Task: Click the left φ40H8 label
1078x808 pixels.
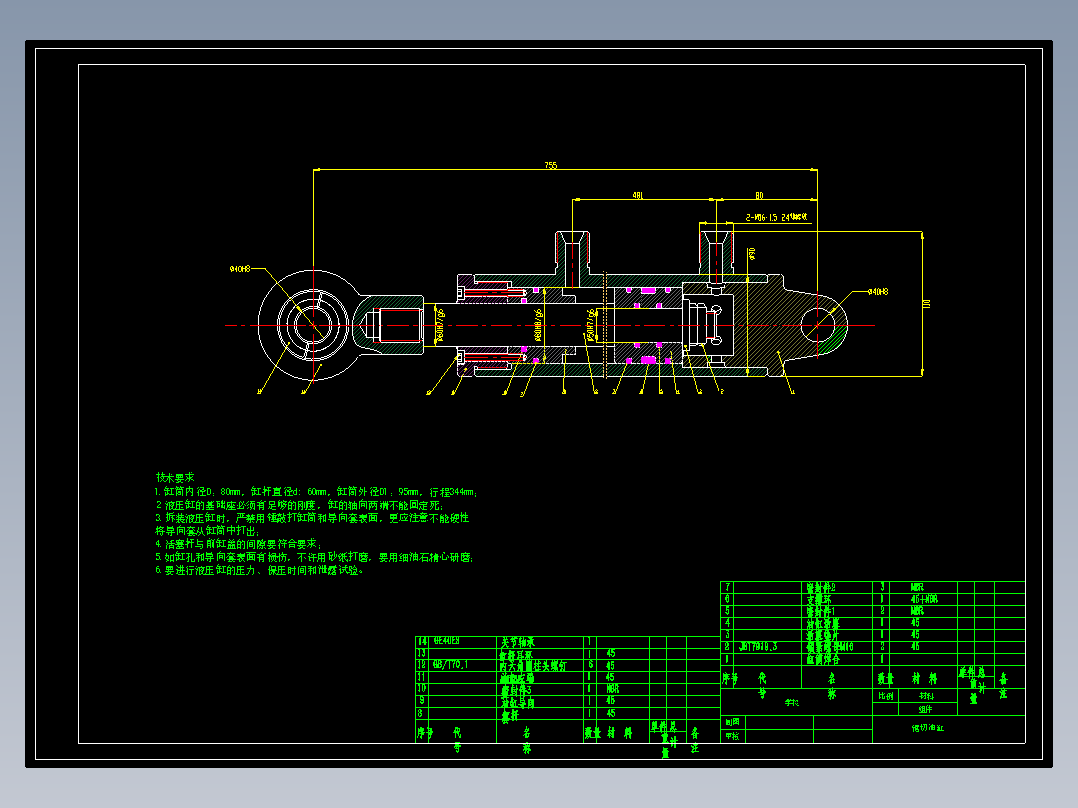Action: pyautogui.click(x=240, y=269)
